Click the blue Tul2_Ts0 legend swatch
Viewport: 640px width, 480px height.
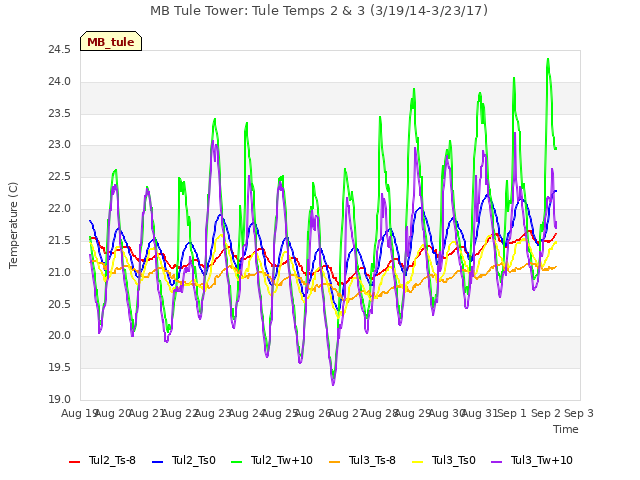coord(158,462)
